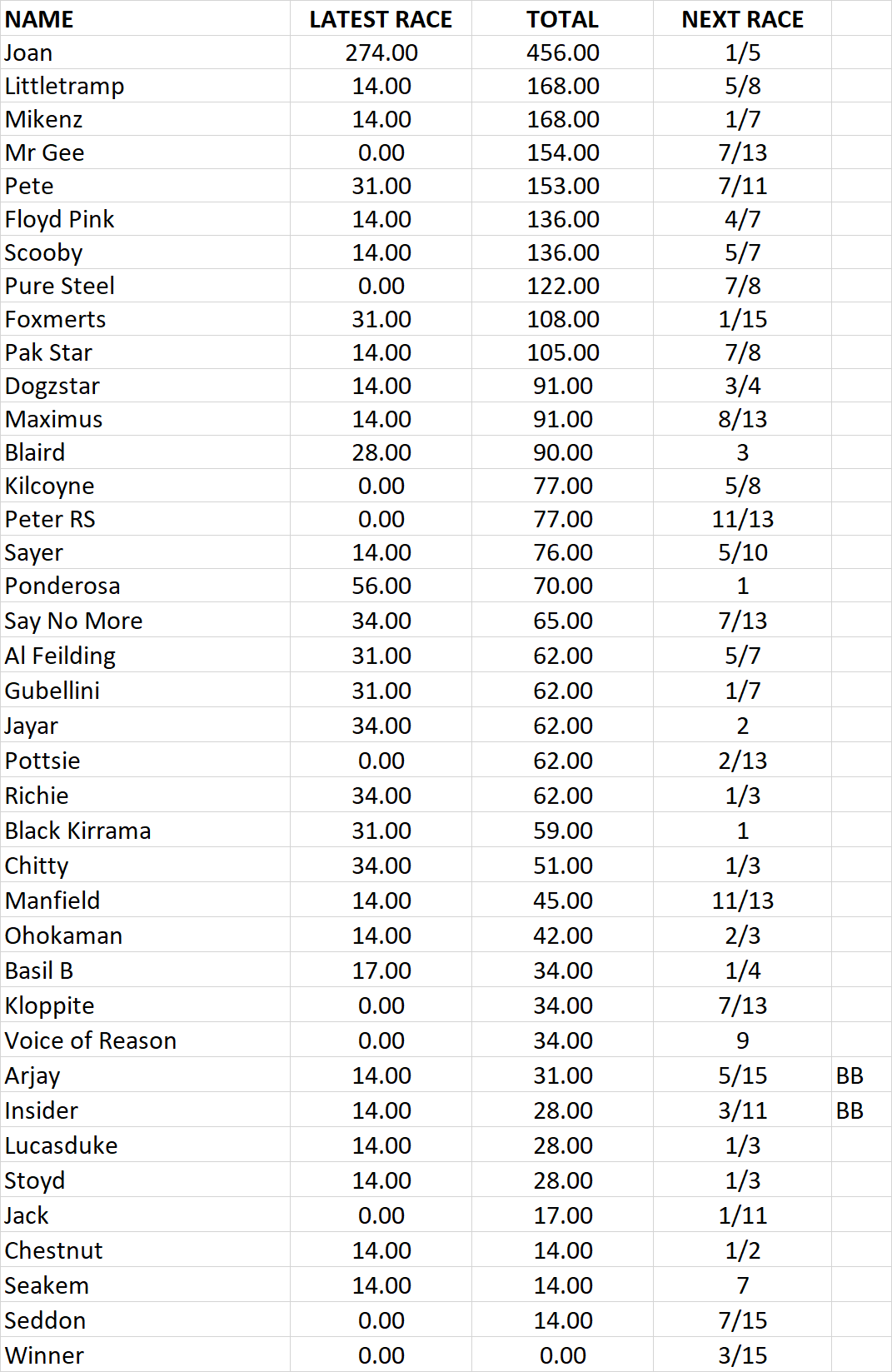Click Peter RS next race 11/13
Screen dimensions: 892x1372
(x=742, y=519)
